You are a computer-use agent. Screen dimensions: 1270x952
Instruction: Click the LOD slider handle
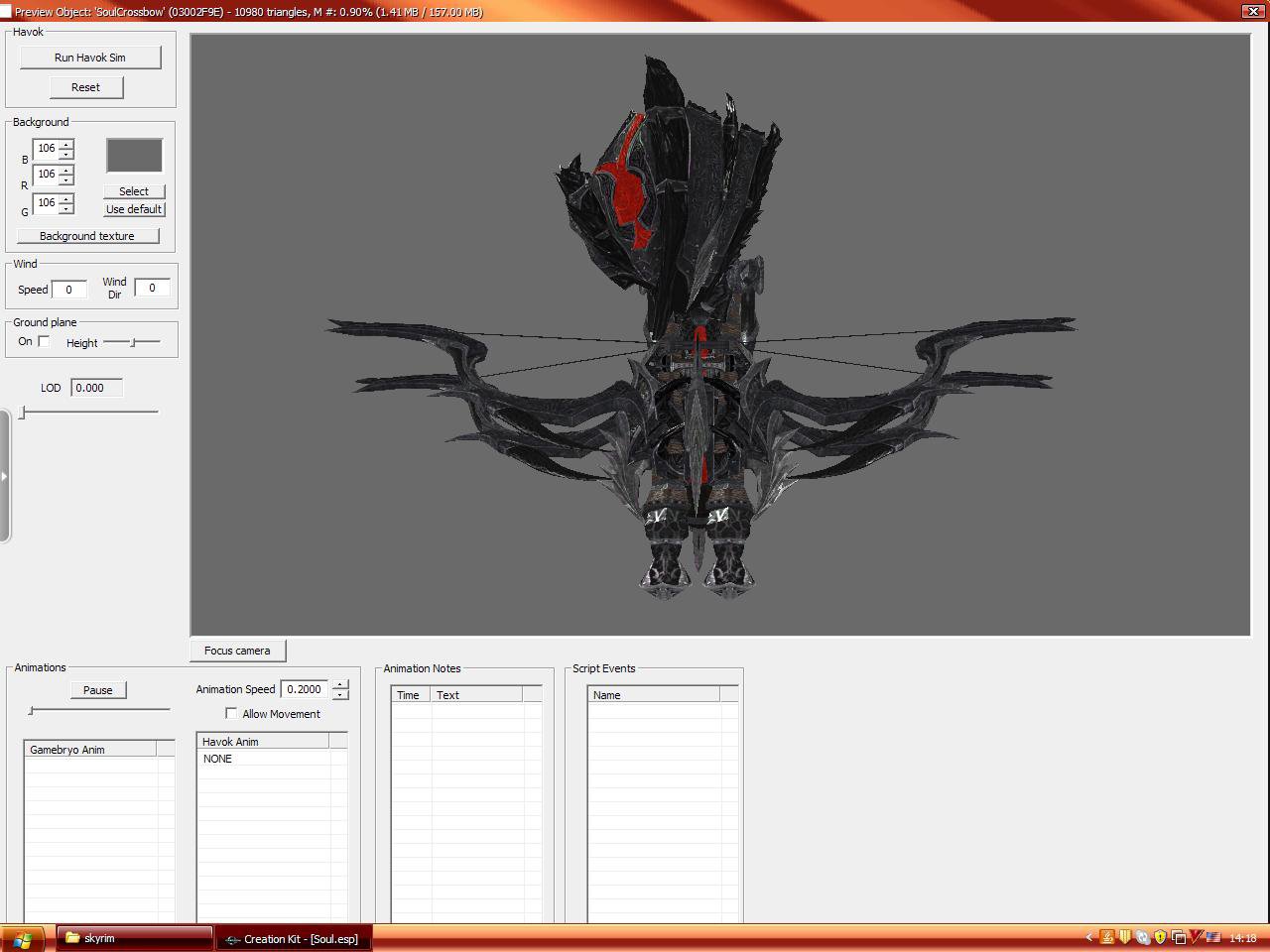click(x=22, y=412)
